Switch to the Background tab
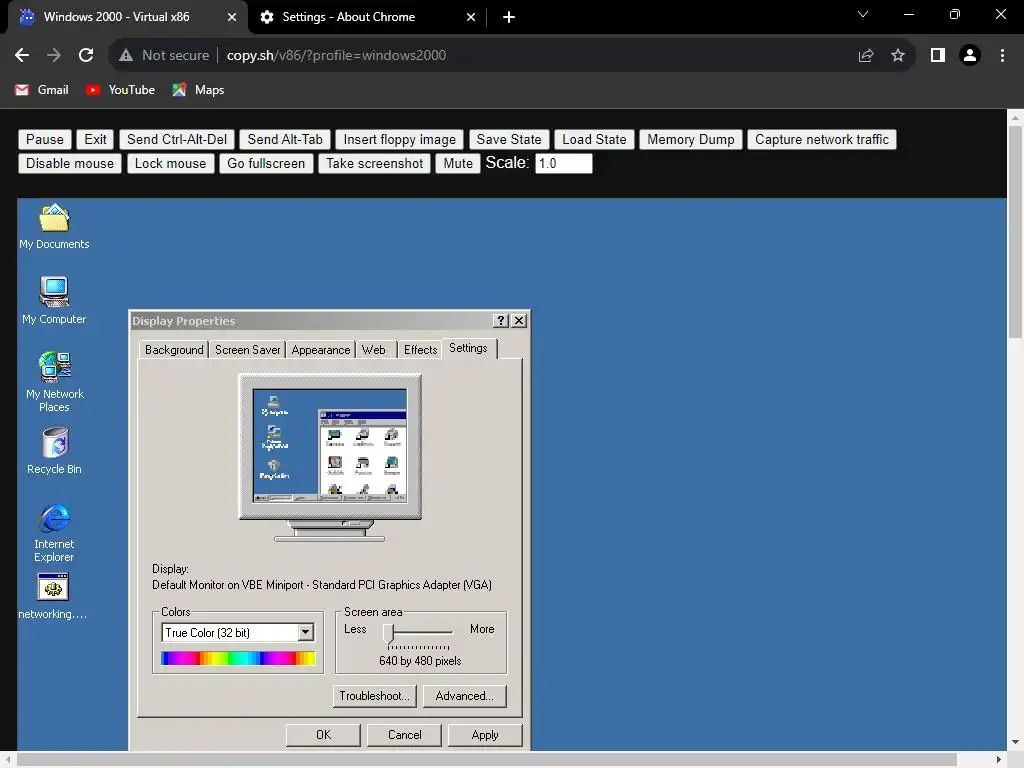The height and width of the screenshot is (768, 1024). click(x=174, y=350)
